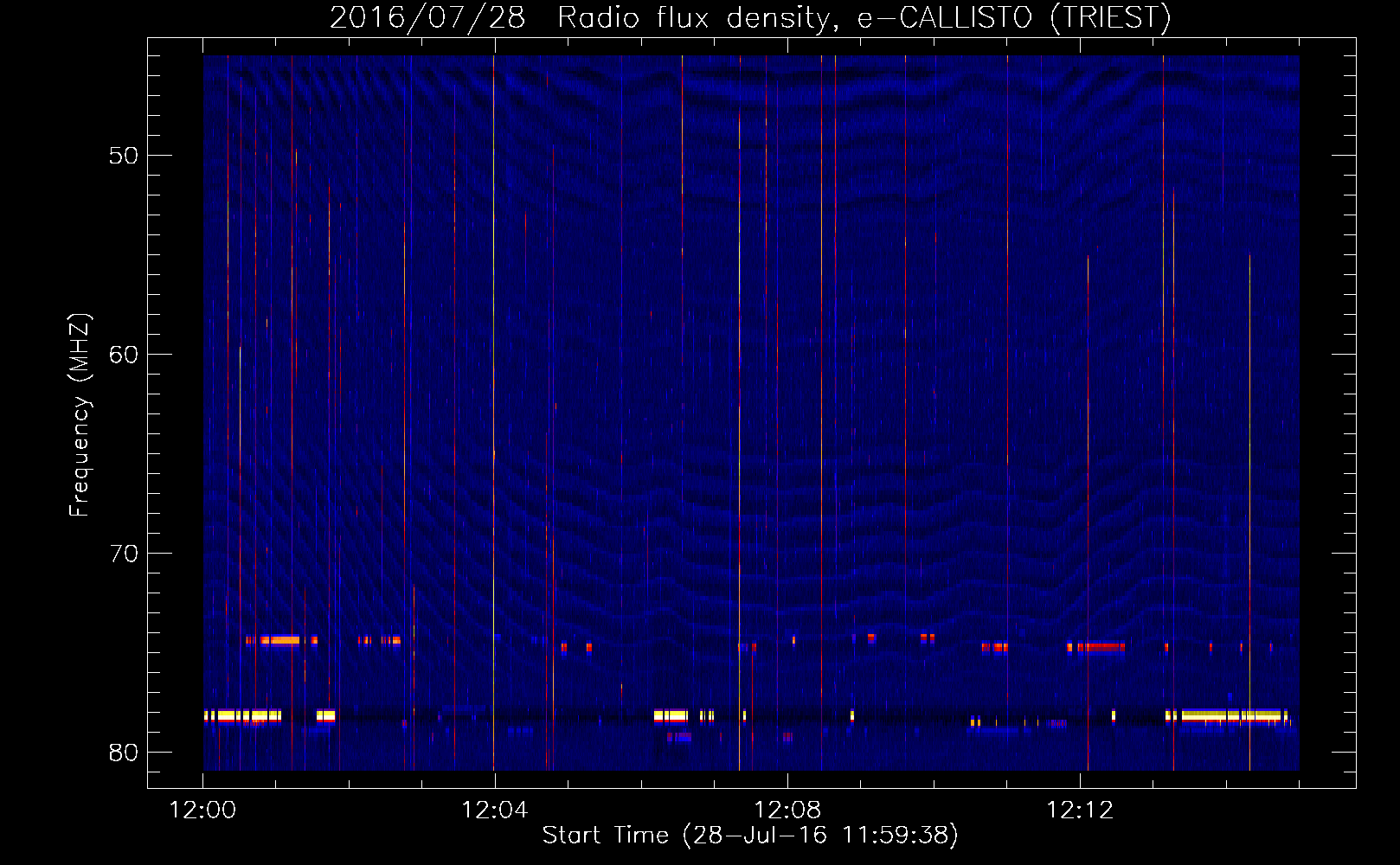Click the 'Frequency (MHZ)' axis label
Viewport: 1400px width, 865px height.
80,415
